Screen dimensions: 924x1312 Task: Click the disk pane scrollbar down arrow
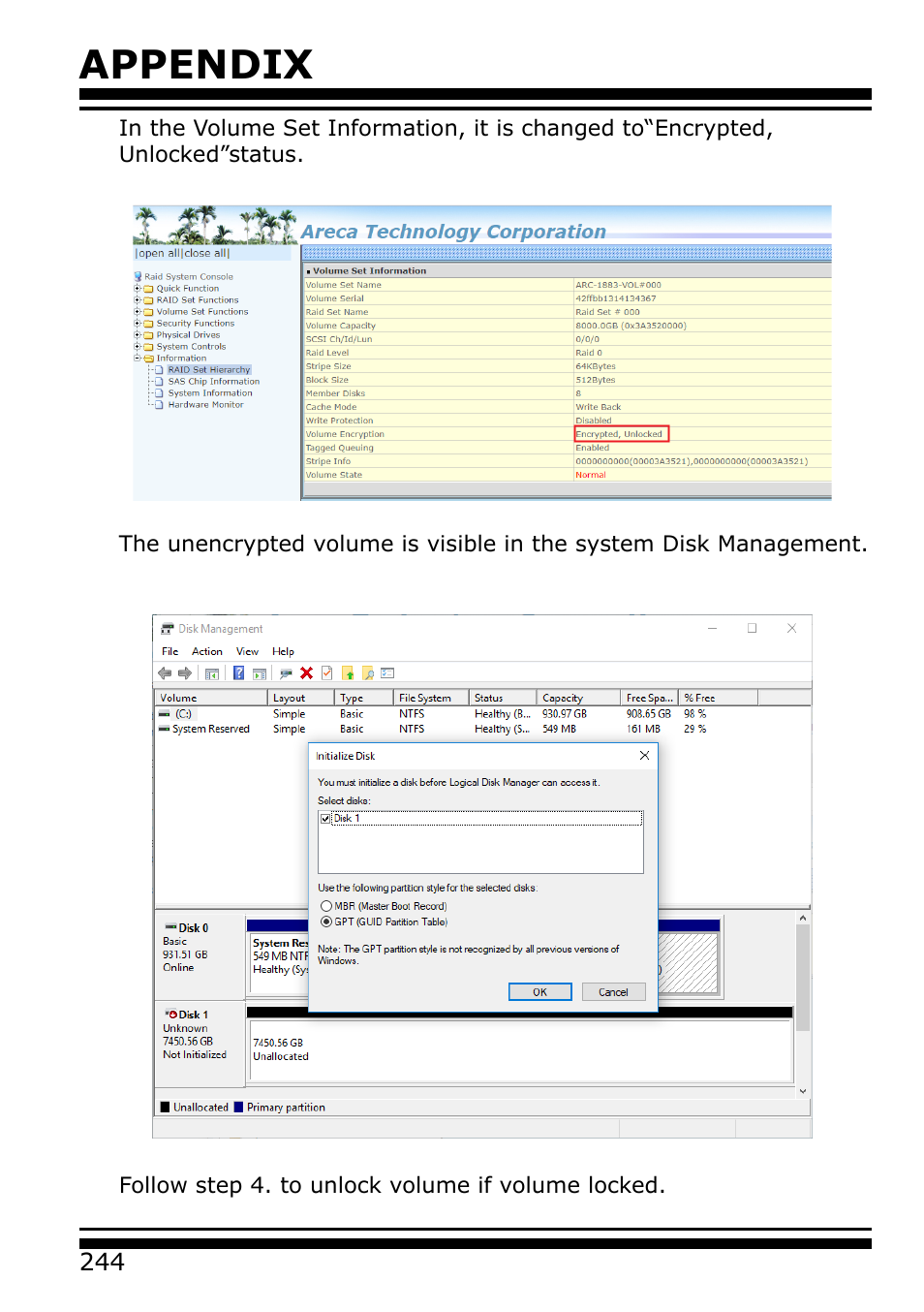click(x=803, y=1091)
